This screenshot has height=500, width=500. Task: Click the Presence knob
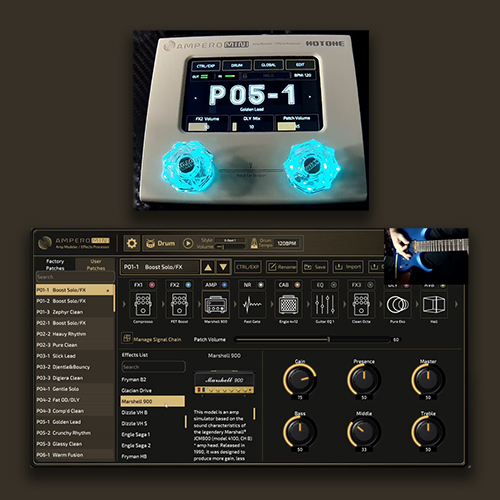click(x=364, y=380)
